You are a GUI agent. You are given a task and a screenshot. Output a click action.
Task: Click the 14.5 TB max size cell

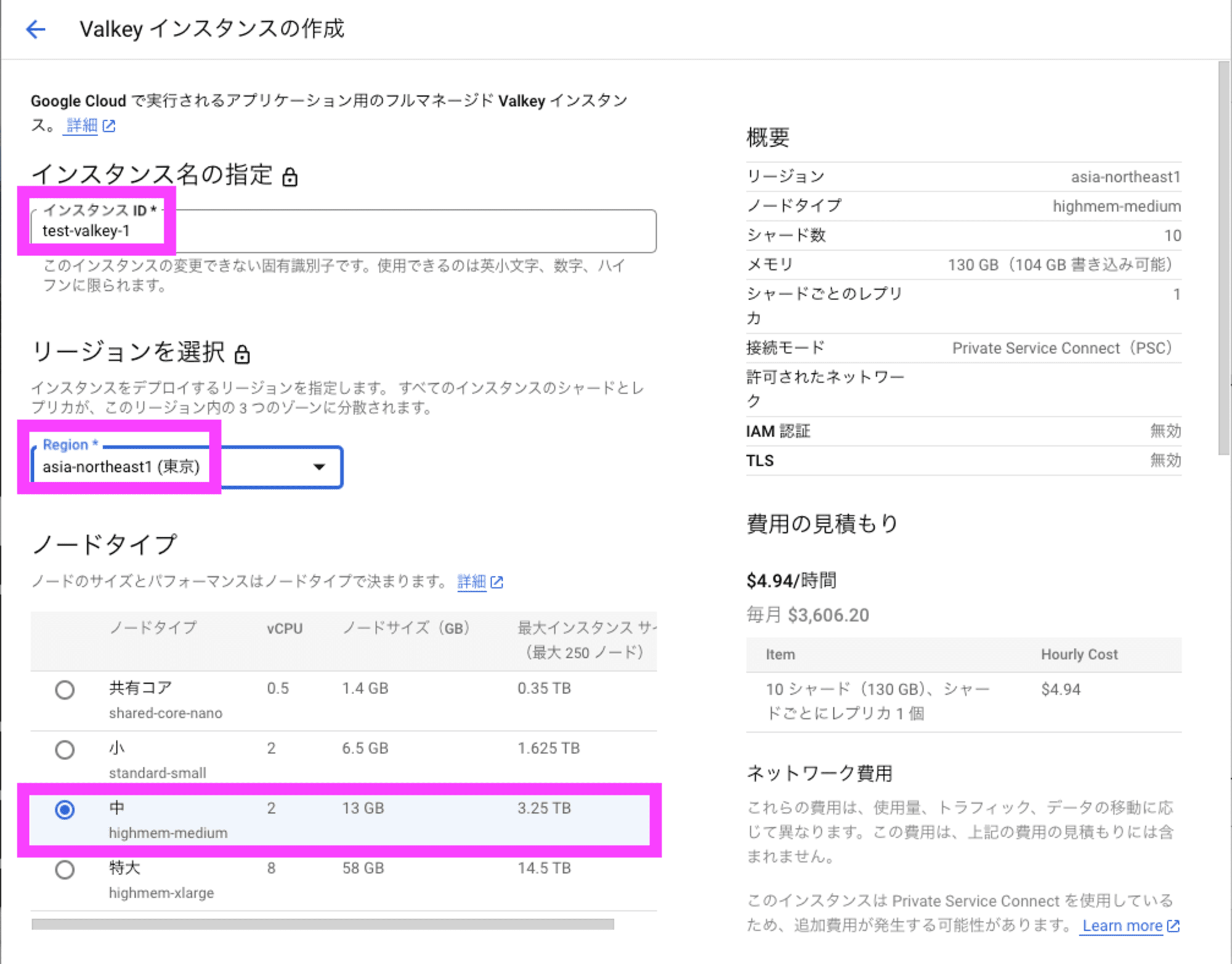click(x=544, y=868)
